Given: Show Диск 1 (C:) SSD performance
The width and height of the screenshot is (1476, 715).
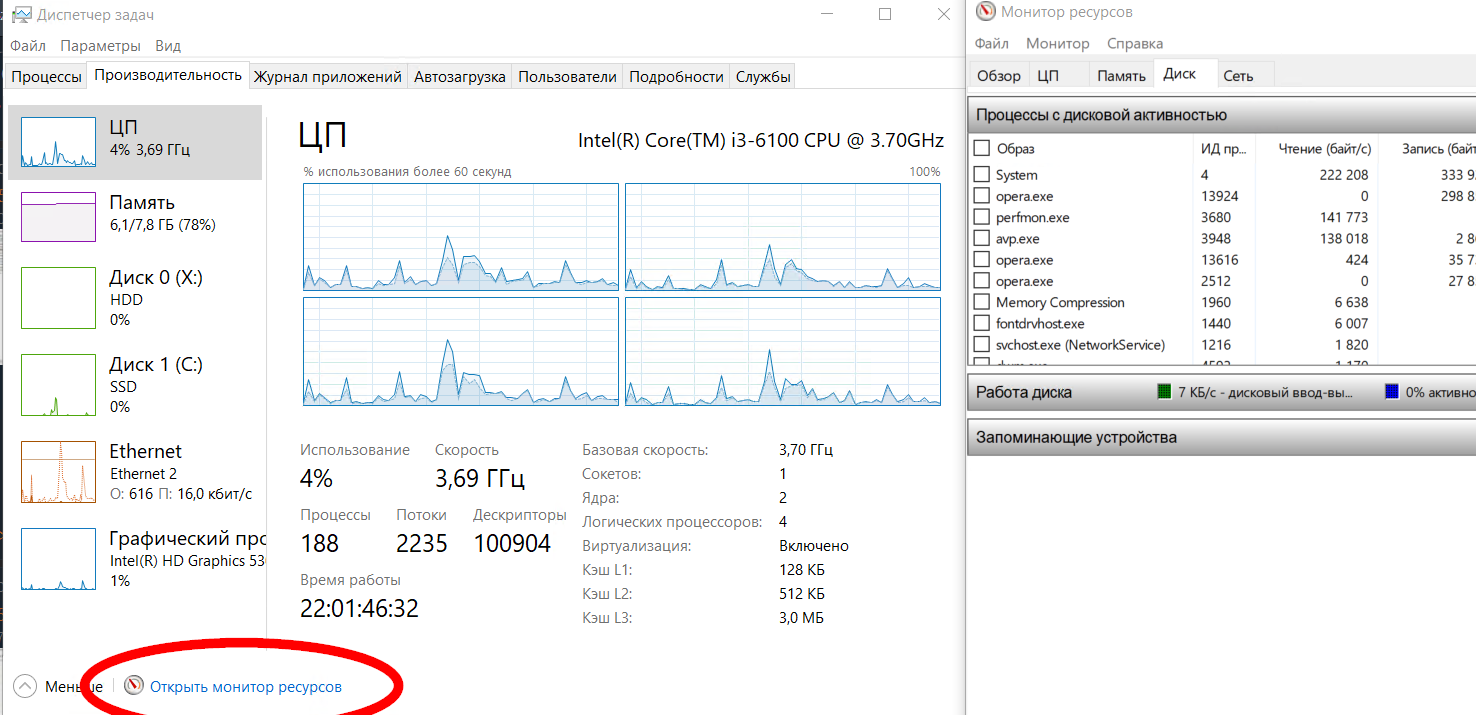Looking at the screenshot, I should 135,385.
